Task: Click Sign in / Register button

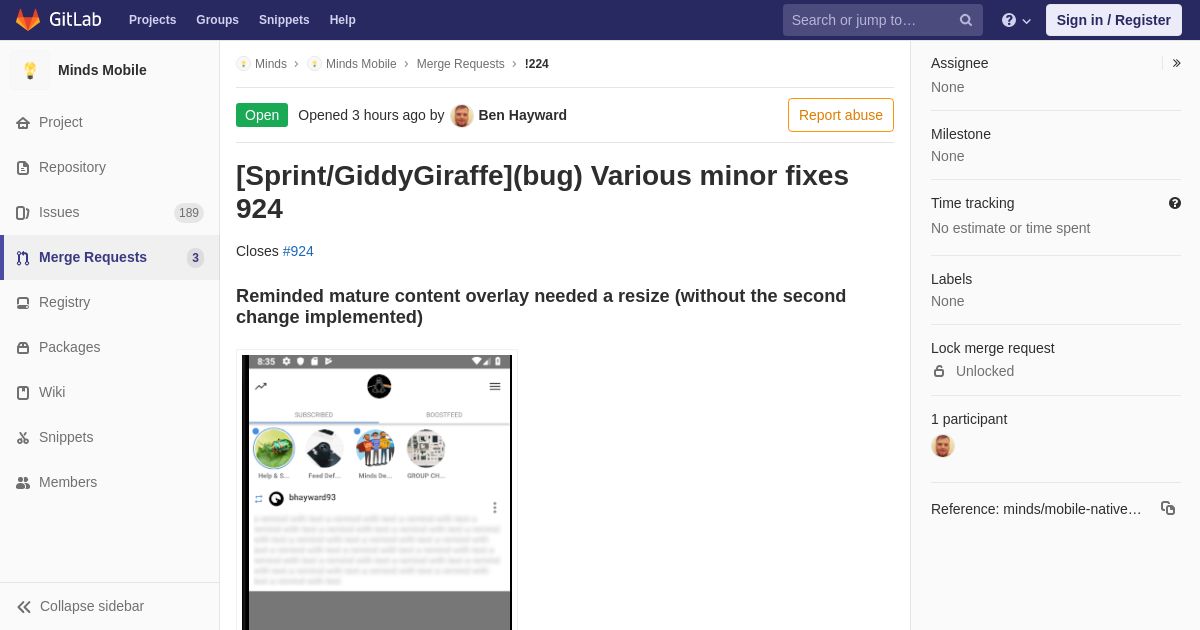Action: pyautogui.click(x=1114, y=20)
